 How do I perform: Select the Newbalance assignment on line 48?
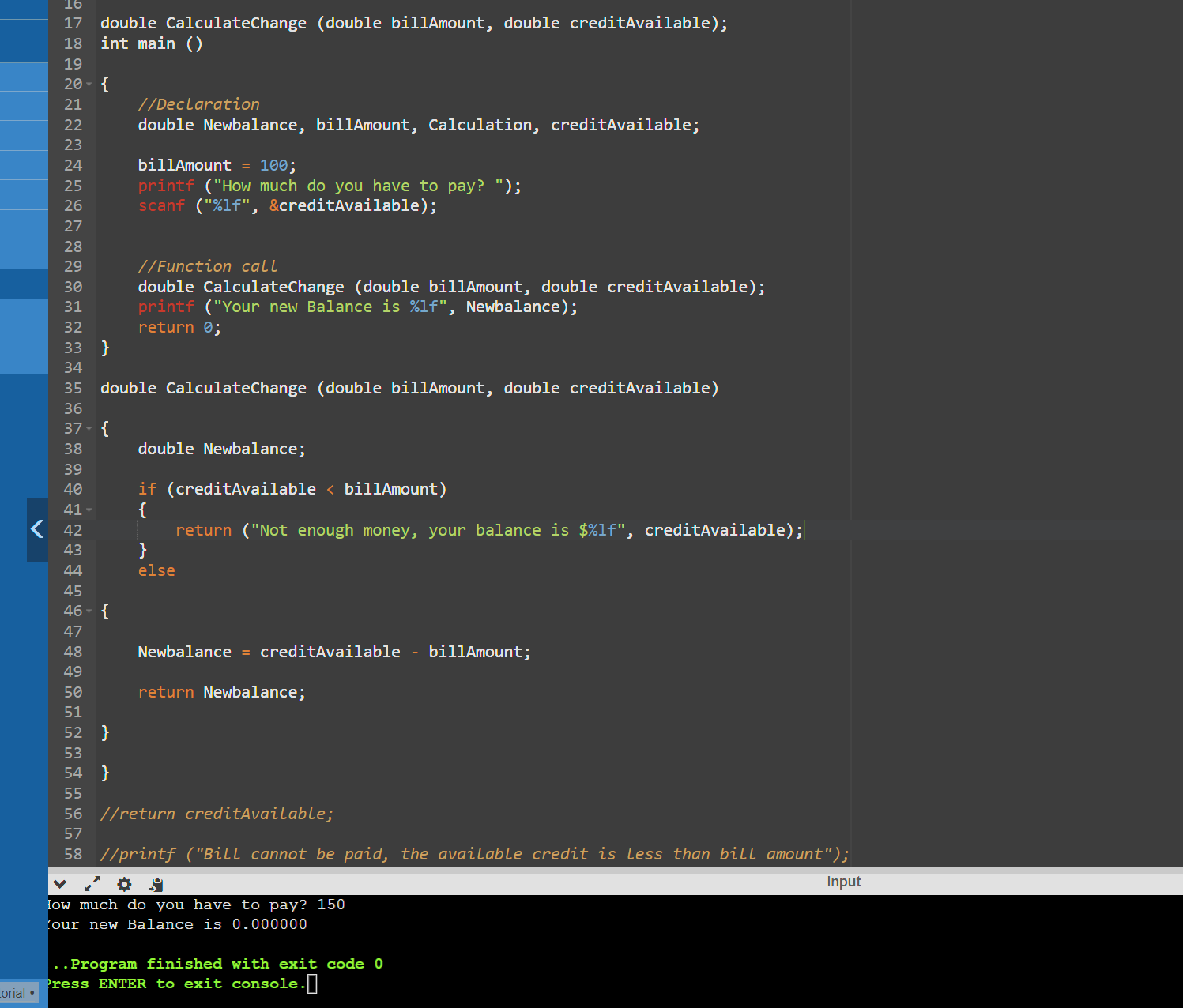click(332, 652)
